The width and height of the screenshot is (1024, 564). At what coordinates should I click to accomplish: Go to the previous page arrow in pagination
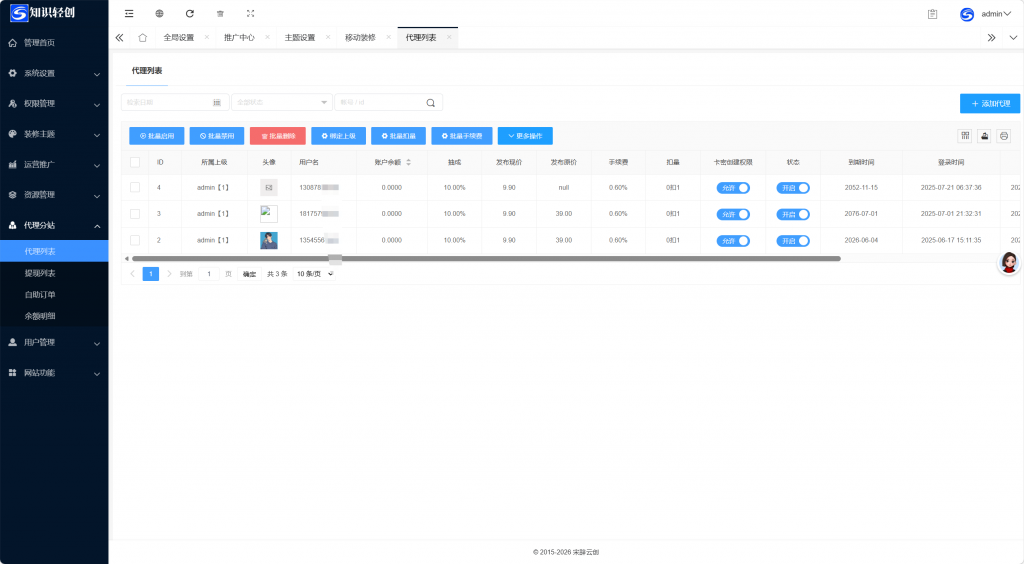(133, 274)
